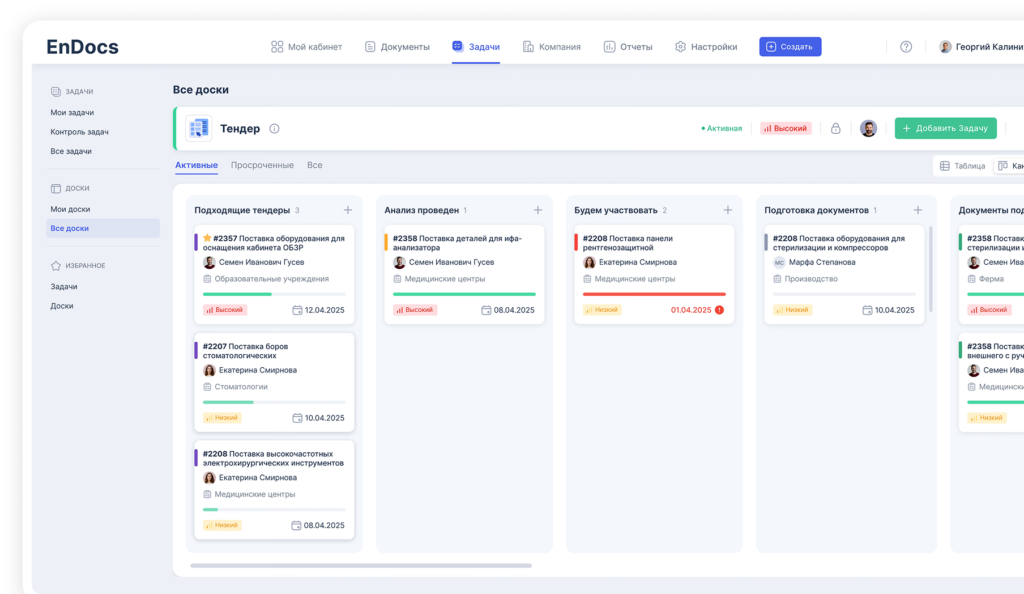Click plus in Подготовка документов column

tap(918, 210)
